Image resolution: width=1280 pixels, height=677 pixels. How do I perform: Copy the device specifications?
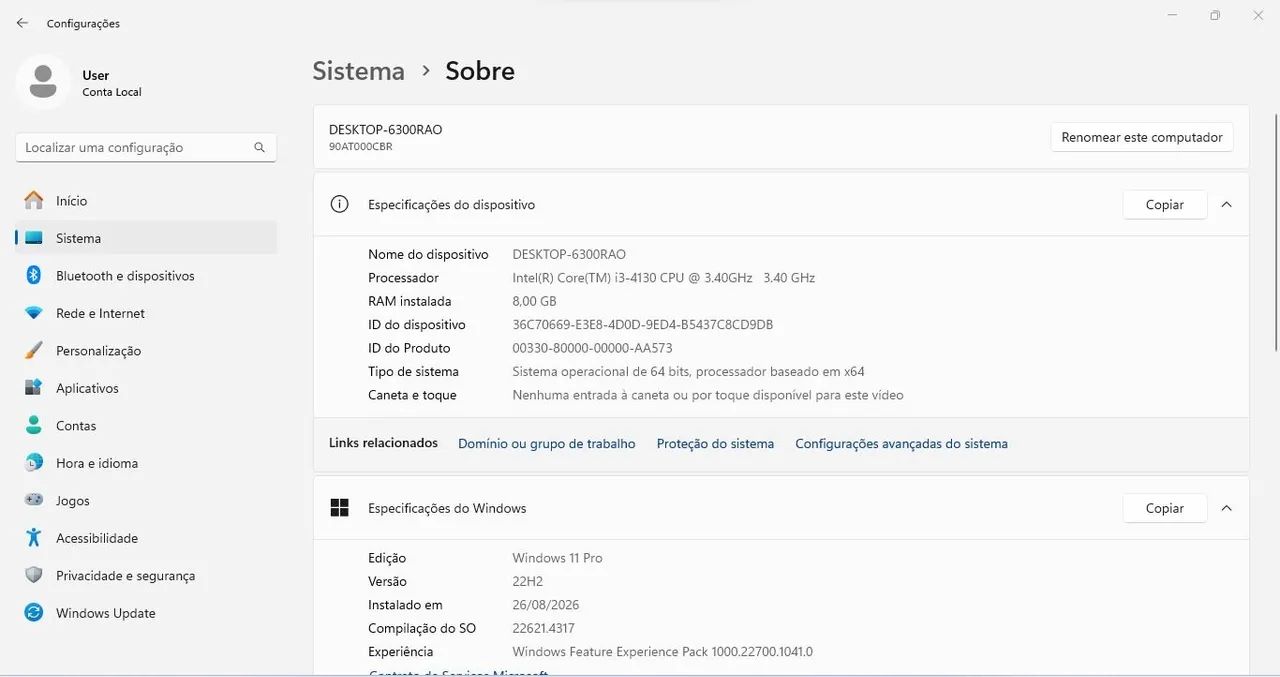pos(1164,204)
